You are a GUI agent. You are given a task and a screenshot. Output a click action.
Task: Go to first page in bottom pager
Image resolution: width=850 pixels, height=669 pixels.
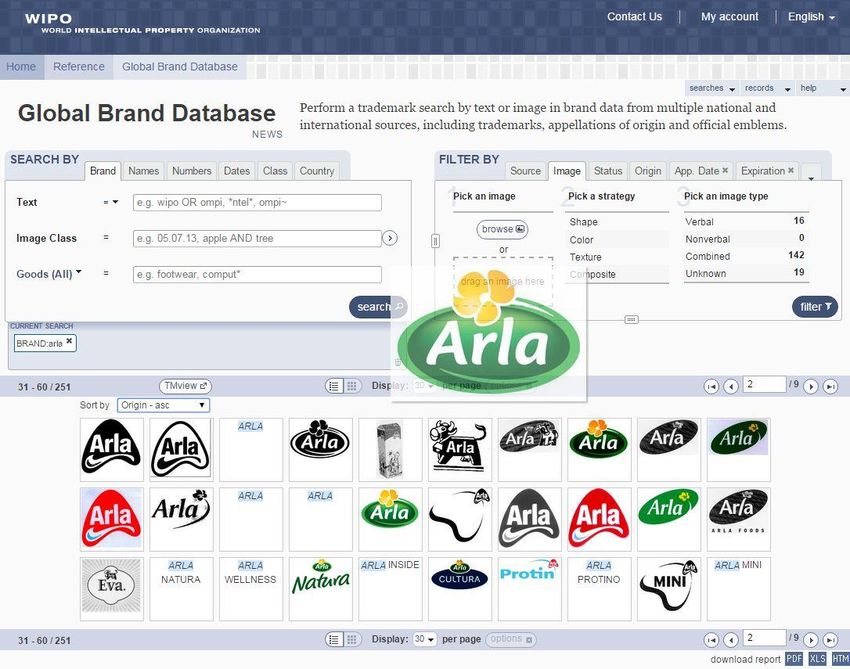(711, 640)
